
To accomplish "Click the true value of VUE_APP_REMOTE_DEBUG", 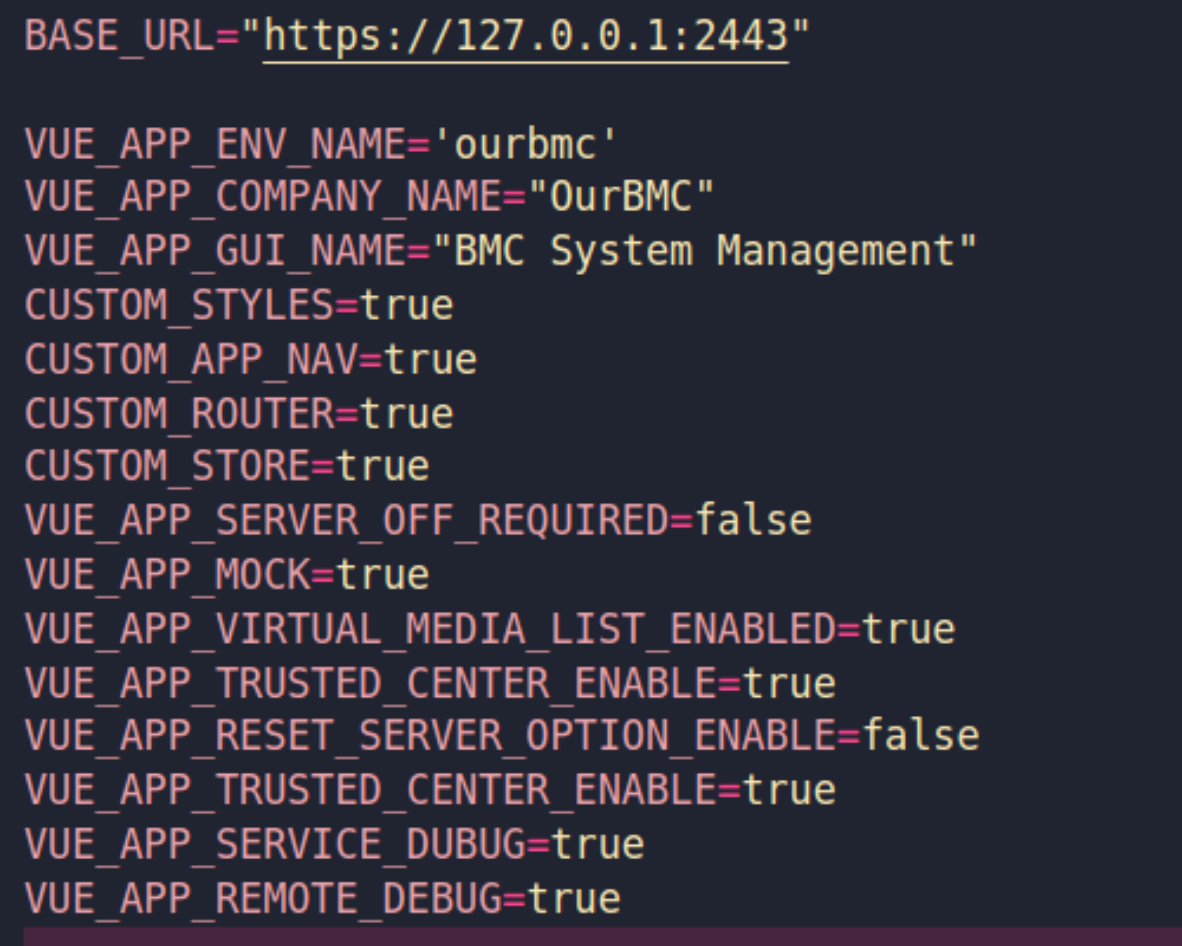I will point(574,898).
